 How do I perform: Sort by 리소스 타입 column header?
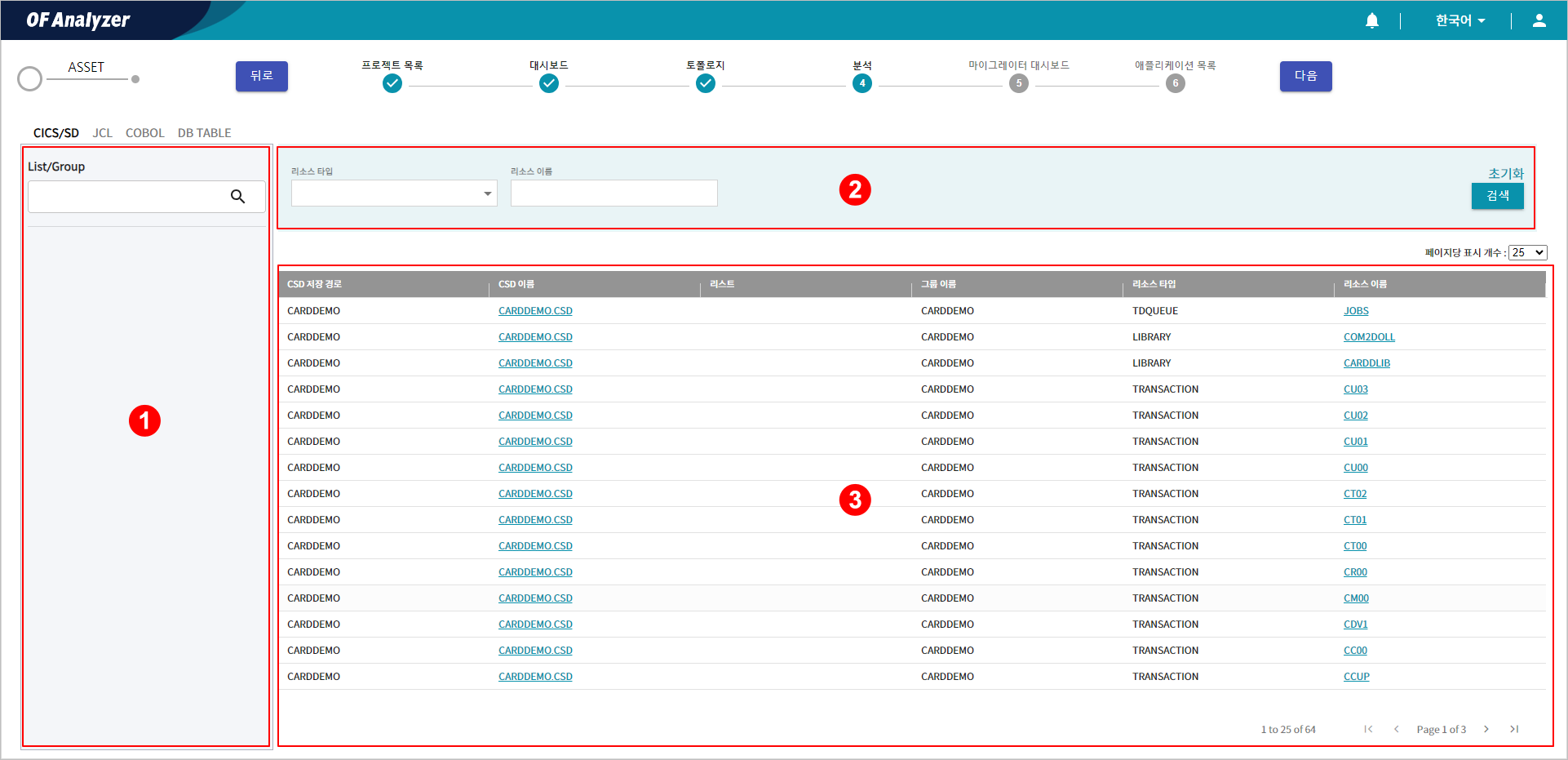(1154, 284)
